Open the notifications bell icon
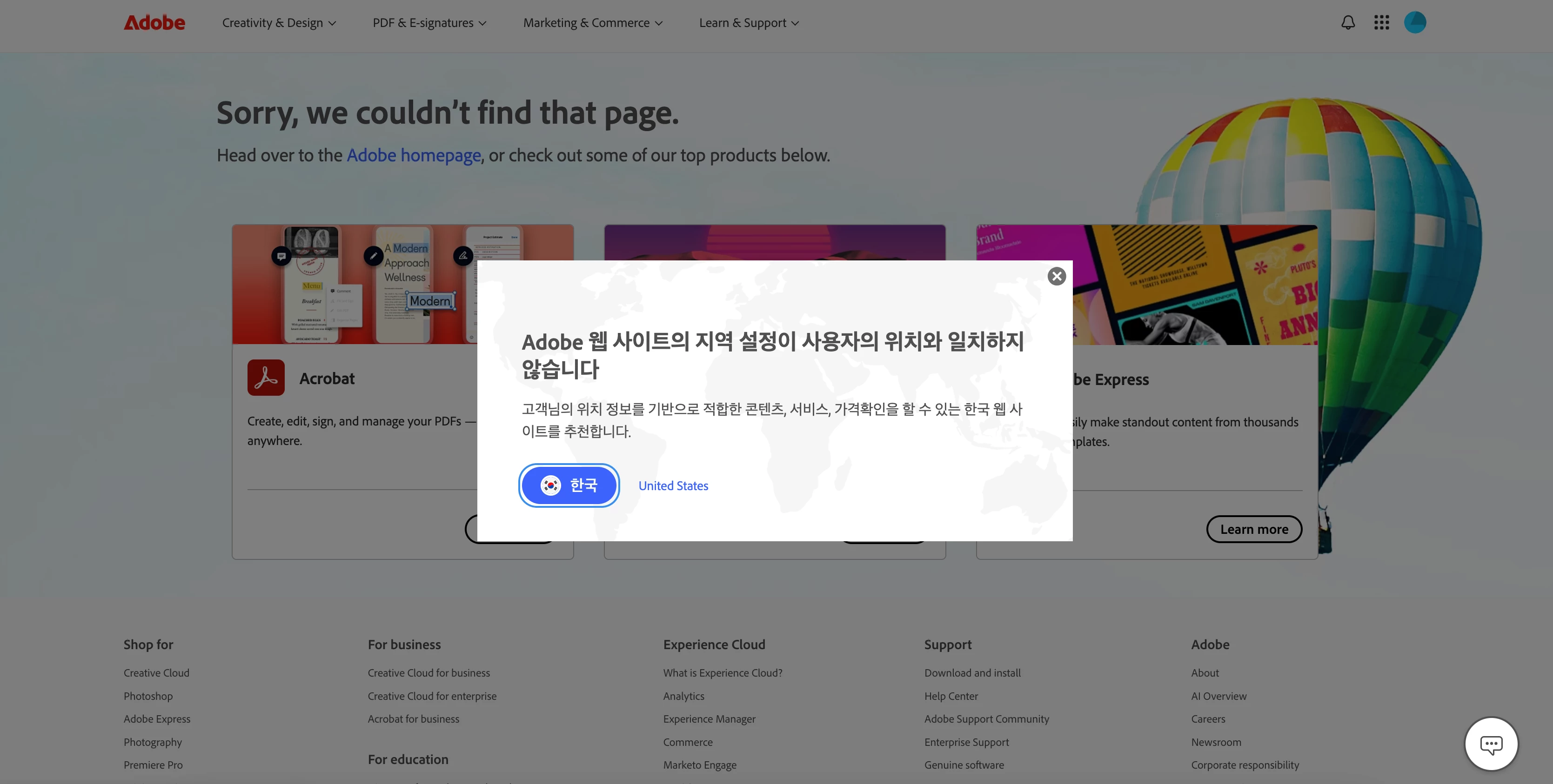1553x784 pixels. [1348, 23]
